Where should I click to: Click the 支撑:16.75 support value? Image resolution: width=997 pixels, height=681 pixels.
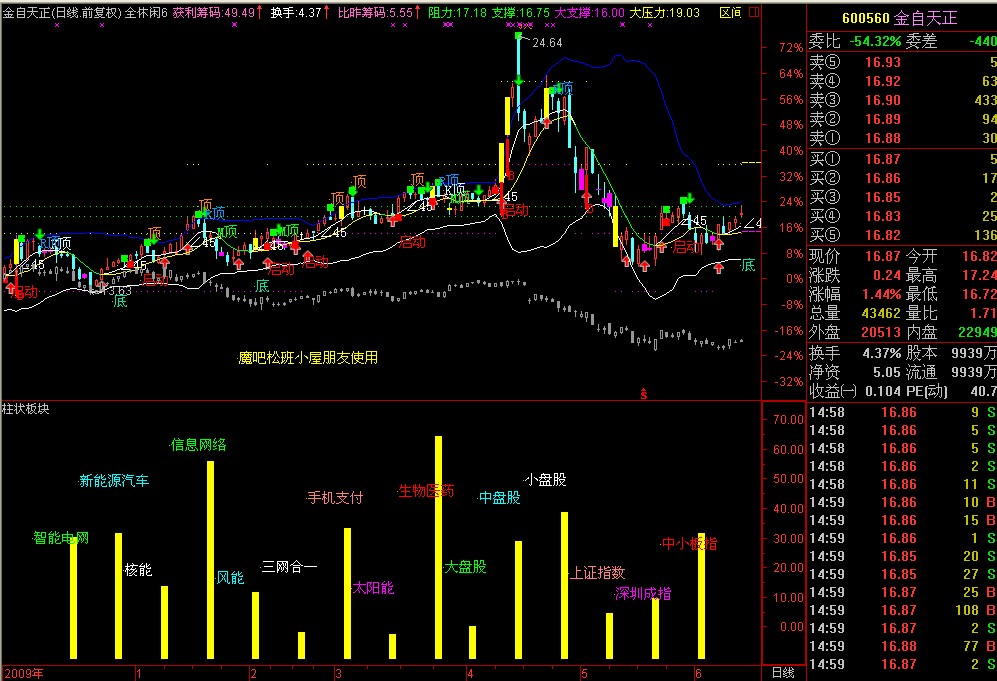521,13
